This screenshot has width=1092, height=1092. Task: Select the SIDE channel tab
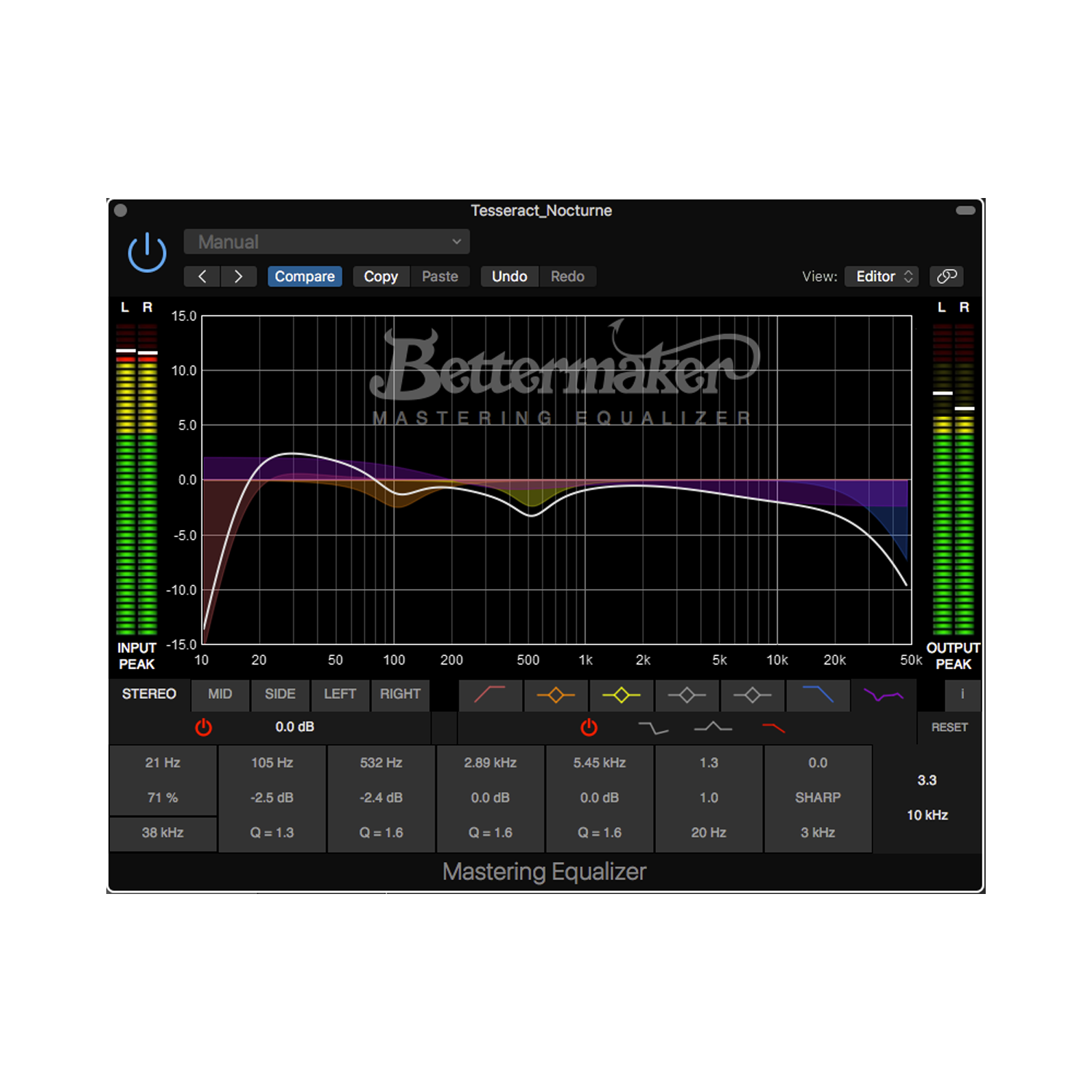click(x=280, y=695)
